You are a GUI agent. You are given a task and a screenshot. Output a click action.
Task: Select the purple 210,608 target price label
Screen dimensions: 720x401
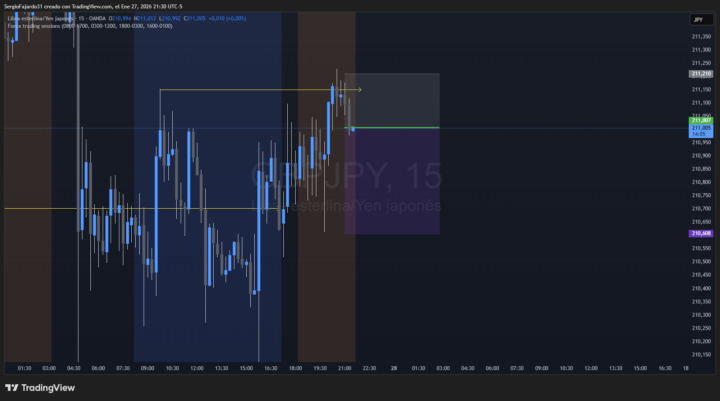click(x=701, y=233)
